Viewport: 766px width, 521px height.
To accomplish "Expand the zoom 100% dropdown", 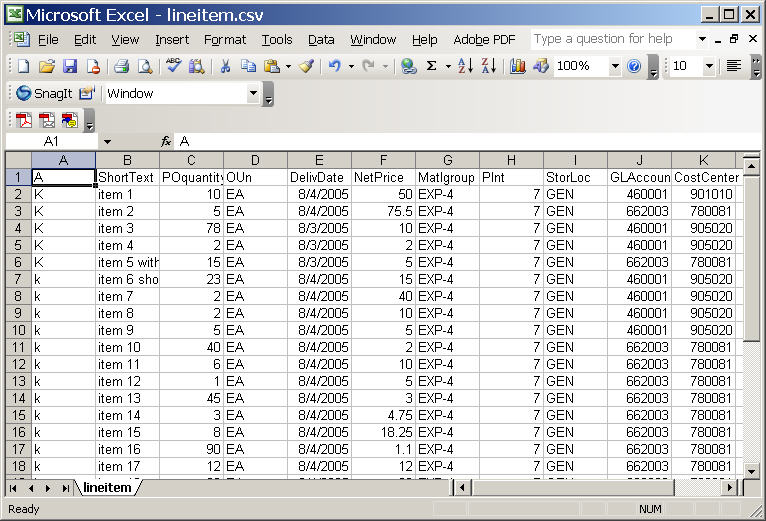I will tap(614, 66).
